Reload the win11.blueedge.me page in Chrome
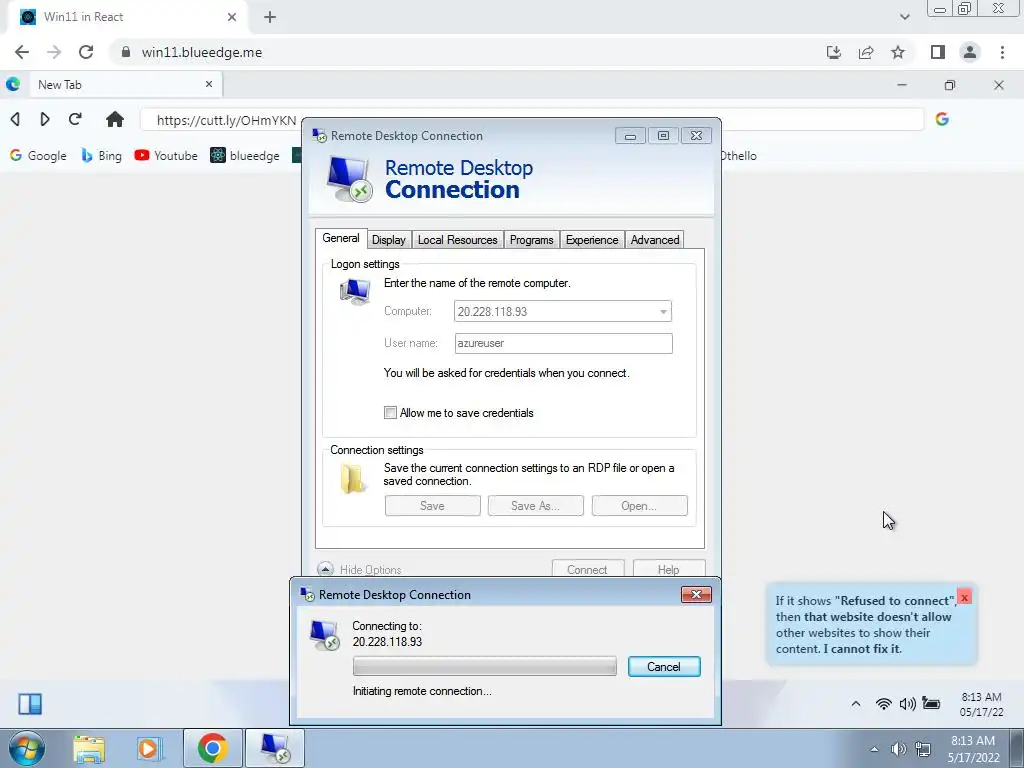 [x=86, y=52]
